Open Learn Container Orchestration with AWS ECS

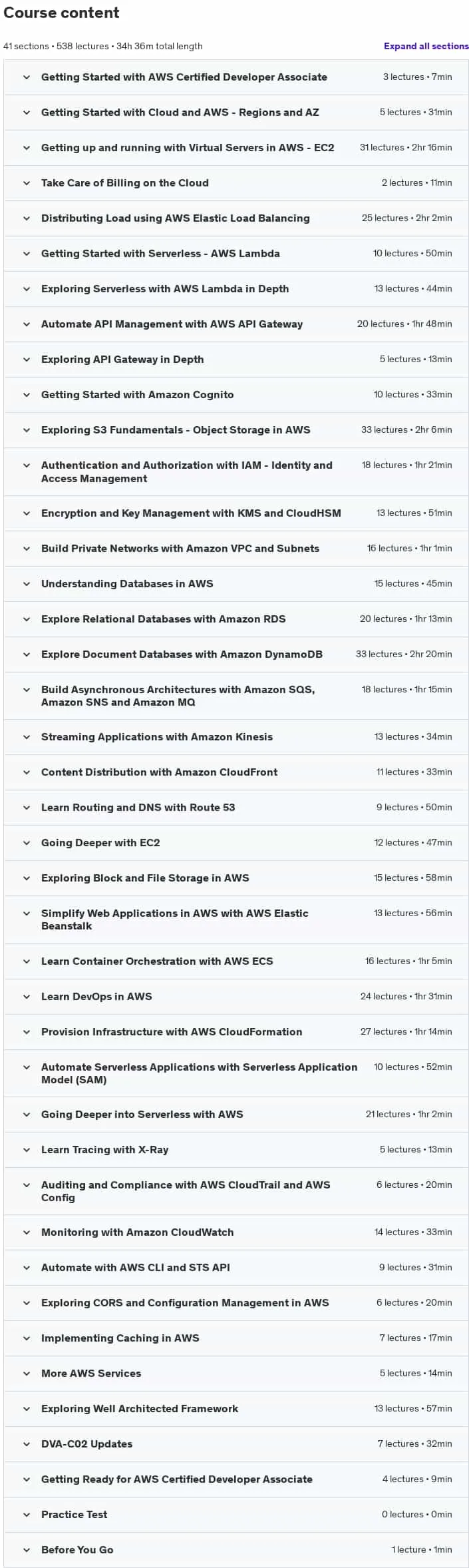[x=236, y=961]
